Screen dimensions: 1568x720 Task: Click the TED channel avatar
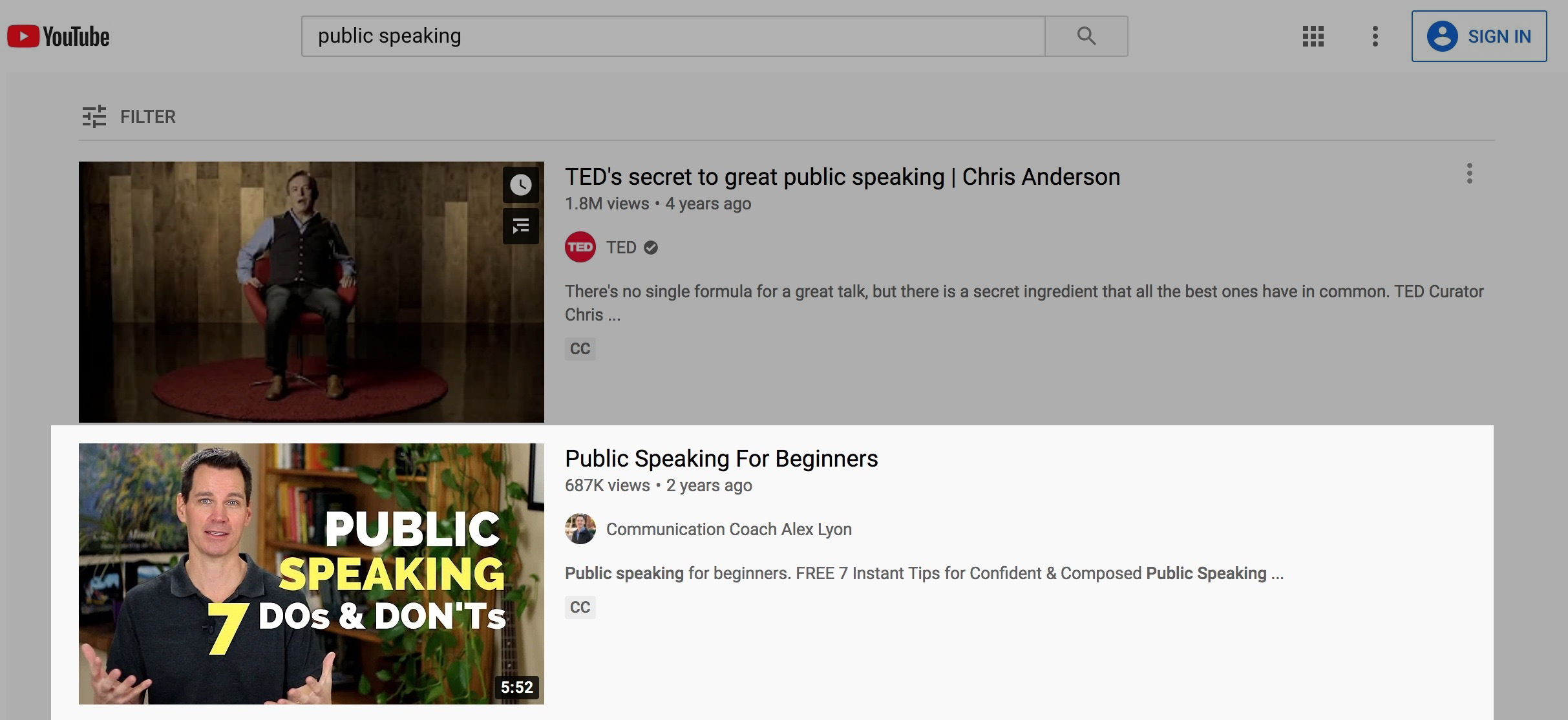coord(580,247)
